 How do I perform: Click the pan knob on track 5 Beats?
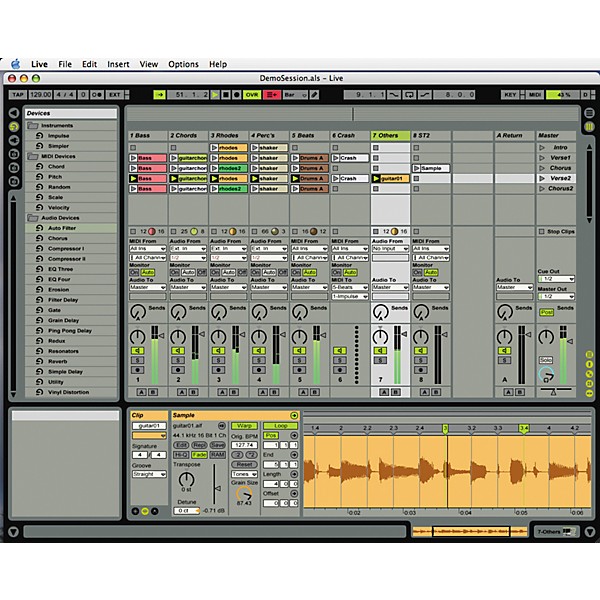299,337
